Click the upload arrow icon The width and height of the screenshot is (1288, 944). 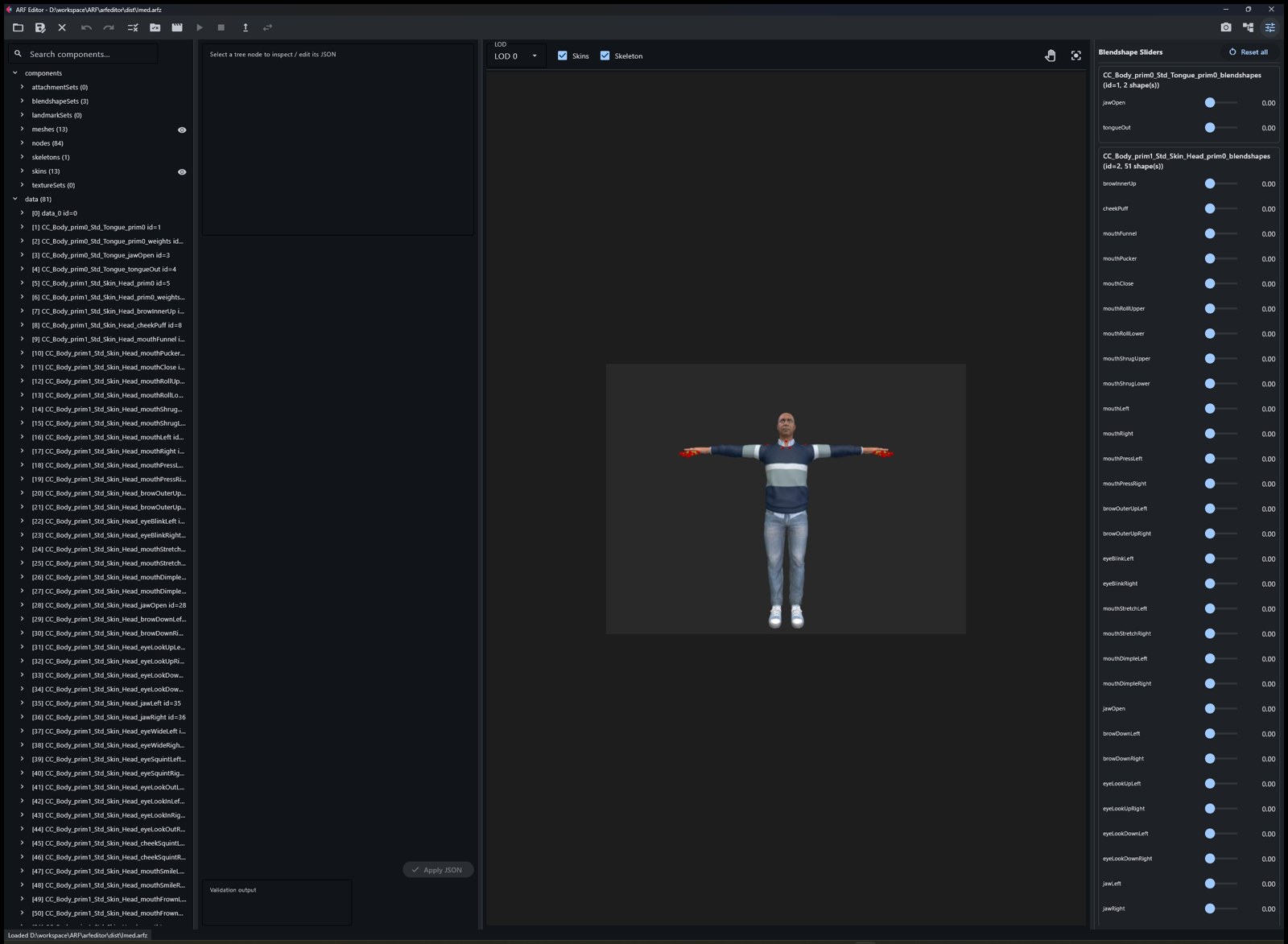tap(246, 27)
